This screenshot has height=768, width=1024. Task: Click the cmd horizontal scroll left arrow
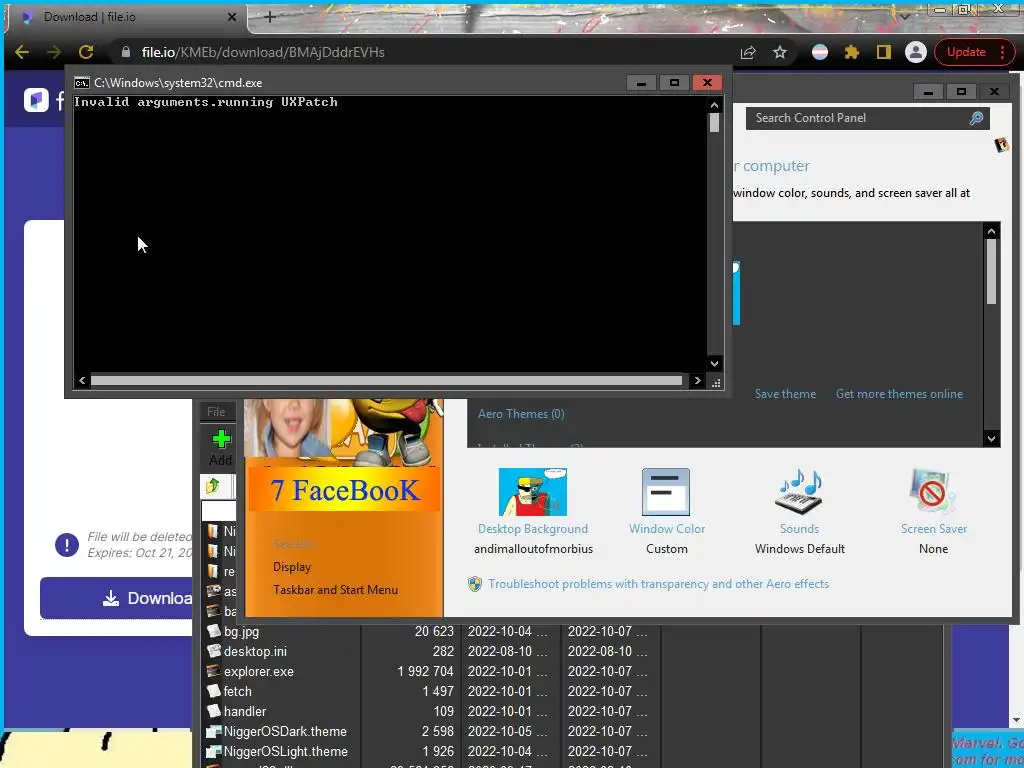pyautogui.click(x=82, y=381)
